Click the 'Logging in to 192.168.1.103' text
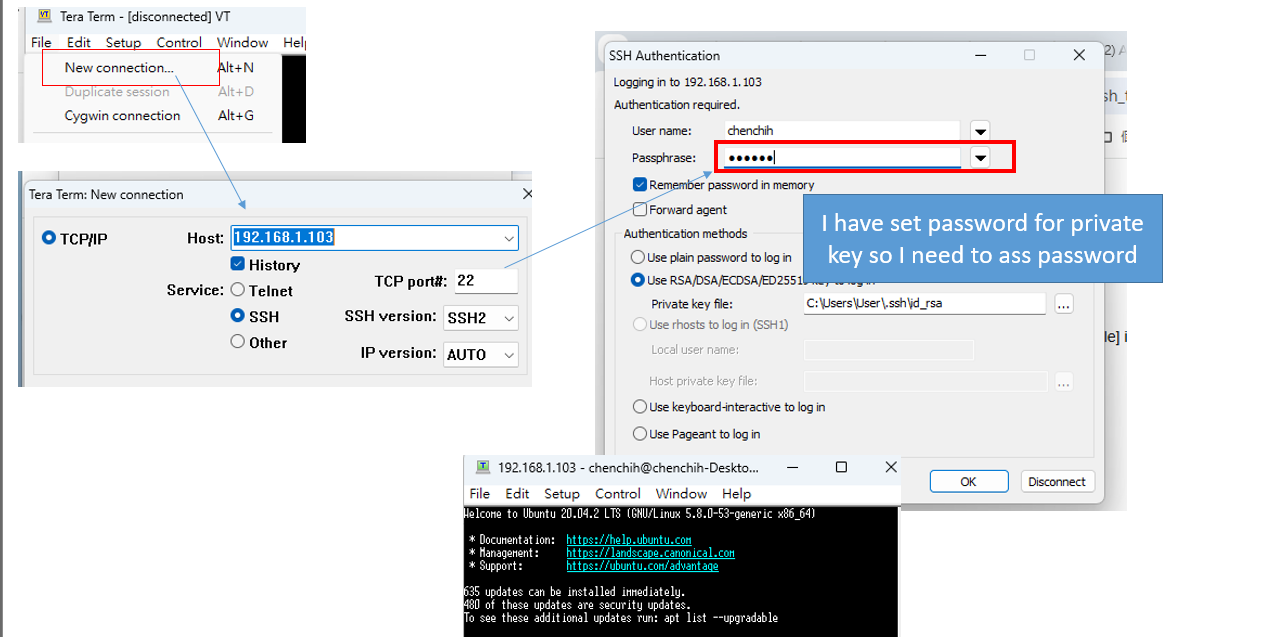The width and height of the screenshot is (1278, 637). click(687, 82)
